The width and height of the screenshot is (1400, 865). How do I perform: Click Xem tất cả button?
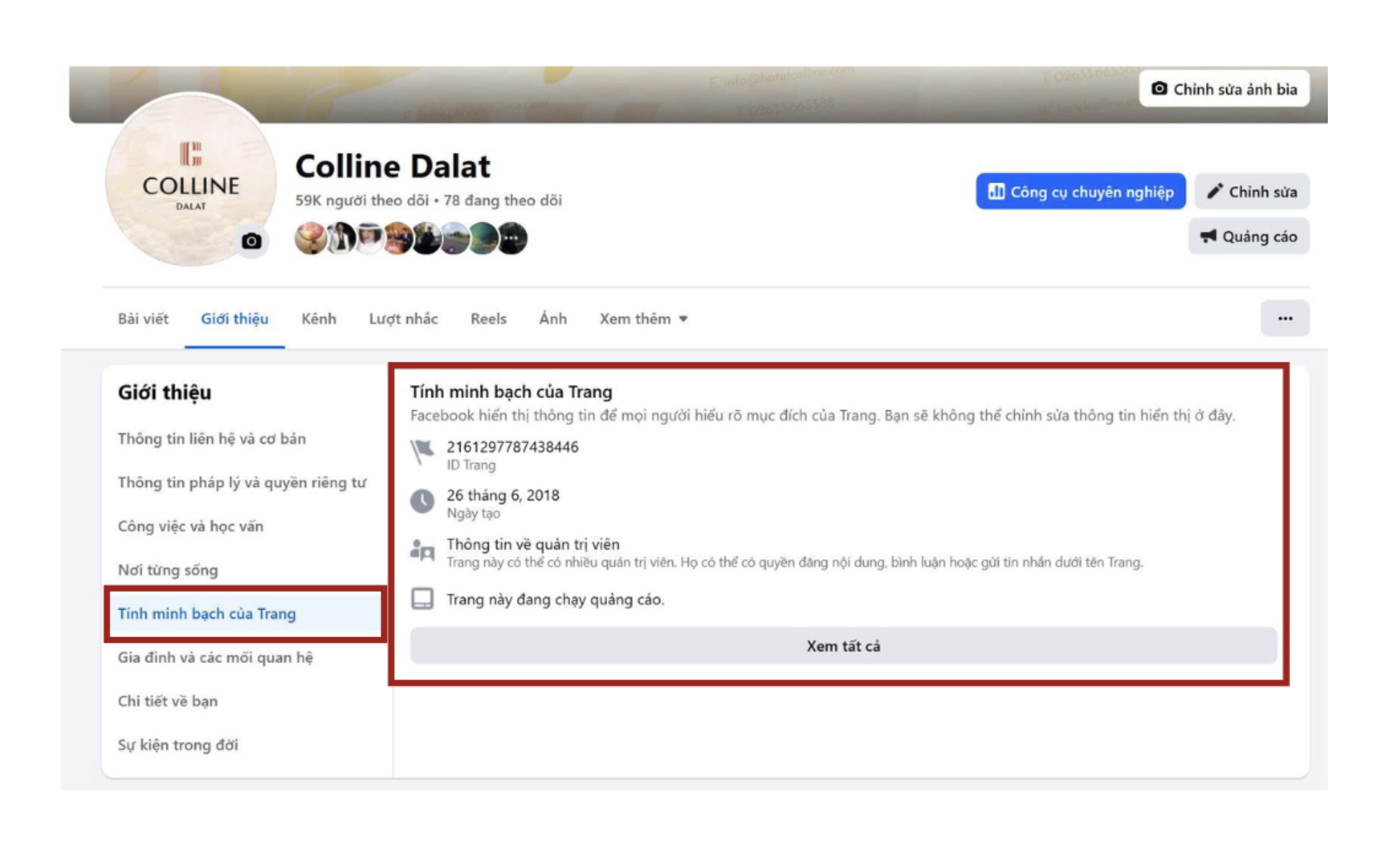(x=843, y=645)
